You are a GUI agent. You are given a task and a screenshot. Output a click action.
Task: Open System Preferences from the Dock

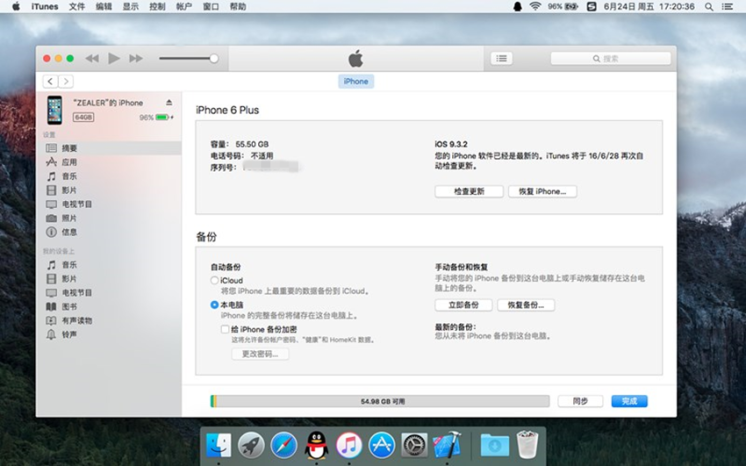point(414,445)
